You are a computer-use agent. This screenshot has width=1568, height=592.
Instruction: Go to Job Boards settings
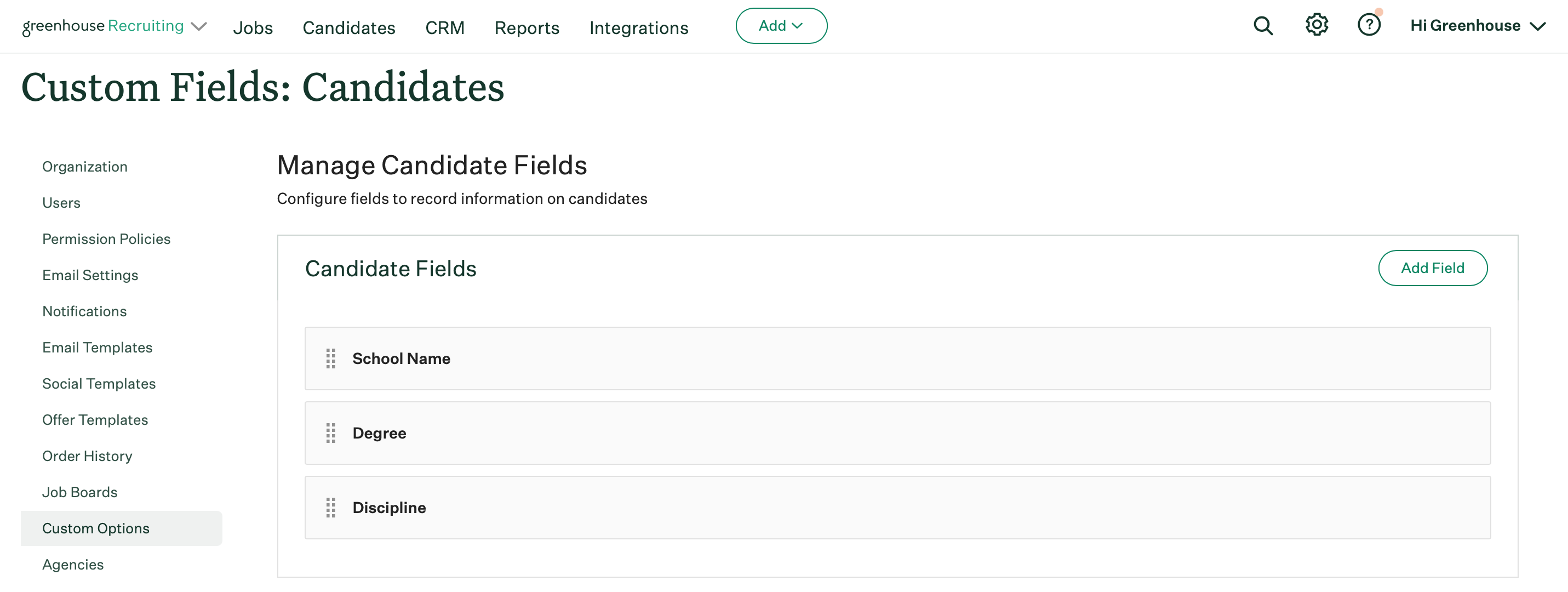point(80,492)
